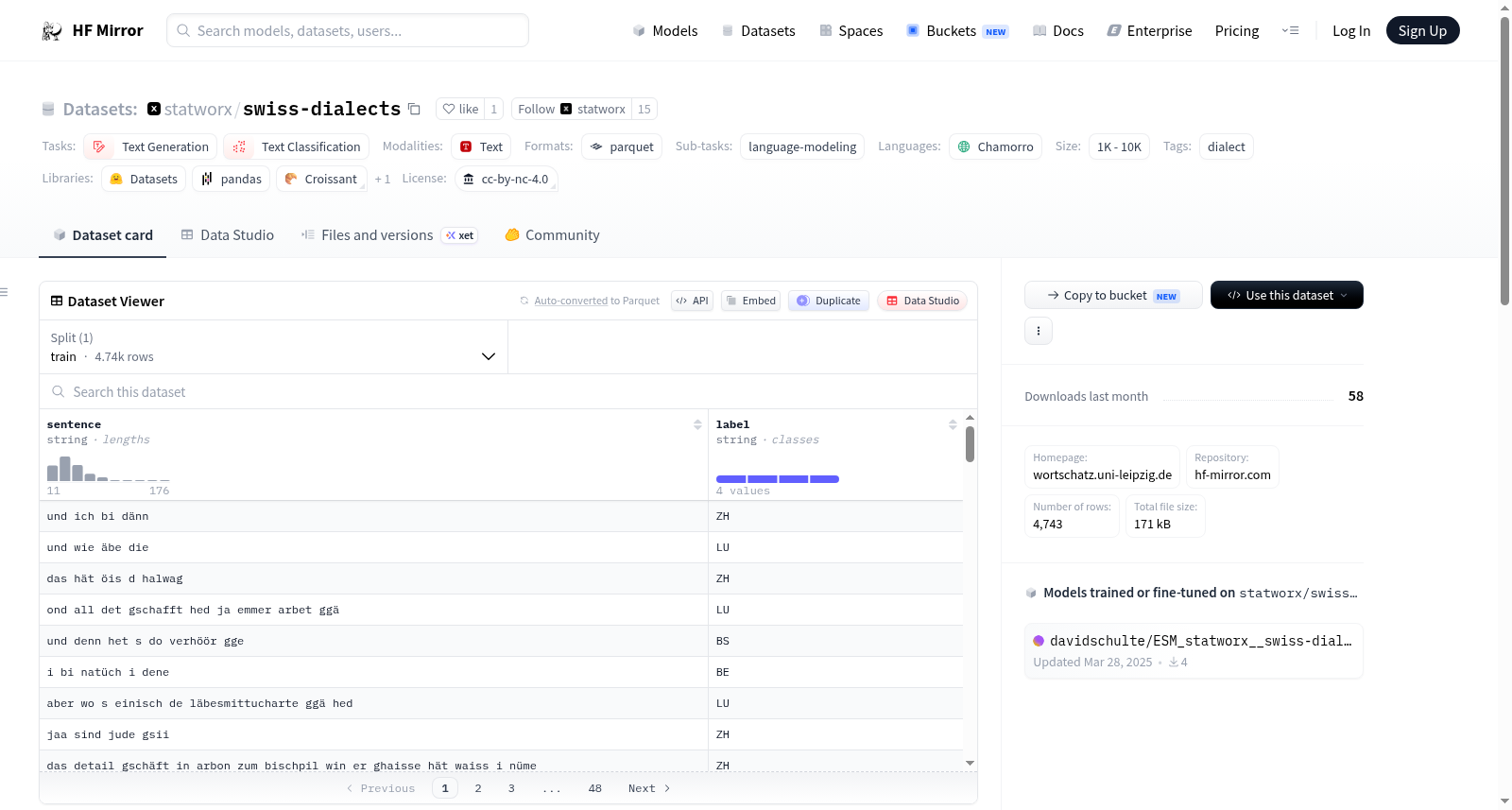Open the API button in Dataset Viewer
Screen dimensions: 1512x810
point(692,301)
